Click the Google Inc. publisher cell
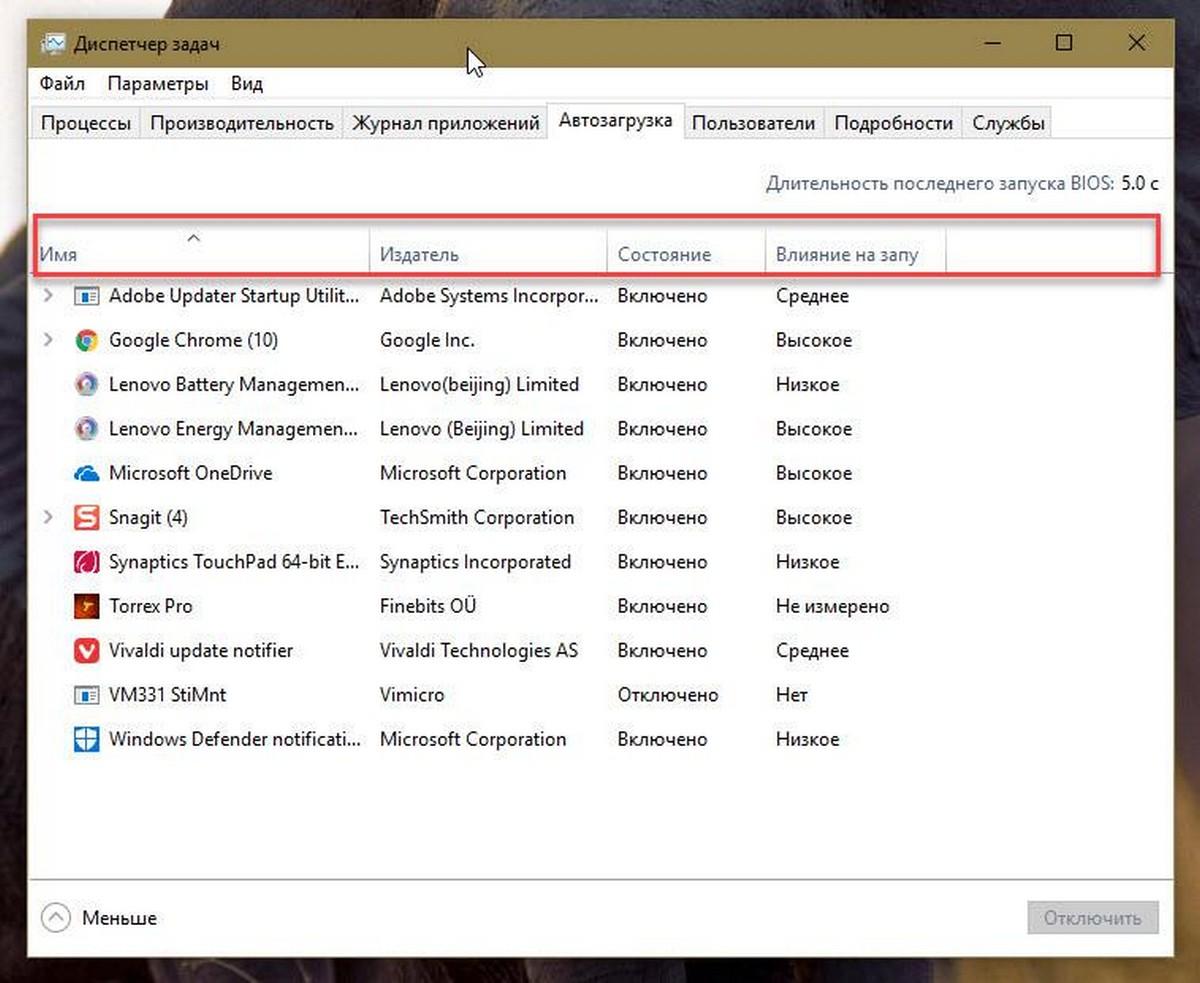Viewport: 1200px width, 983px height. click(x=427, y=340)
